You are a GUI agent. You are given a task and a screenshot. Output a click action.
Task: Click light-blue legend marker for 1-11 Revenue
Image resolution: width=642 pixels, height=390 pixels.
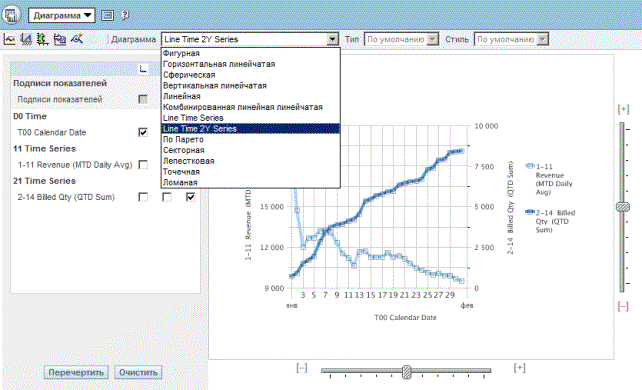(x=530, y=166)
